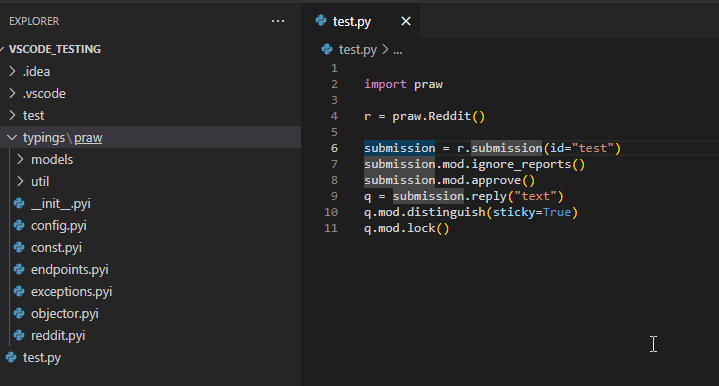Screen dimensions: 719x386
Task: Click the underlined praw folder name
Action: [88, 138]
